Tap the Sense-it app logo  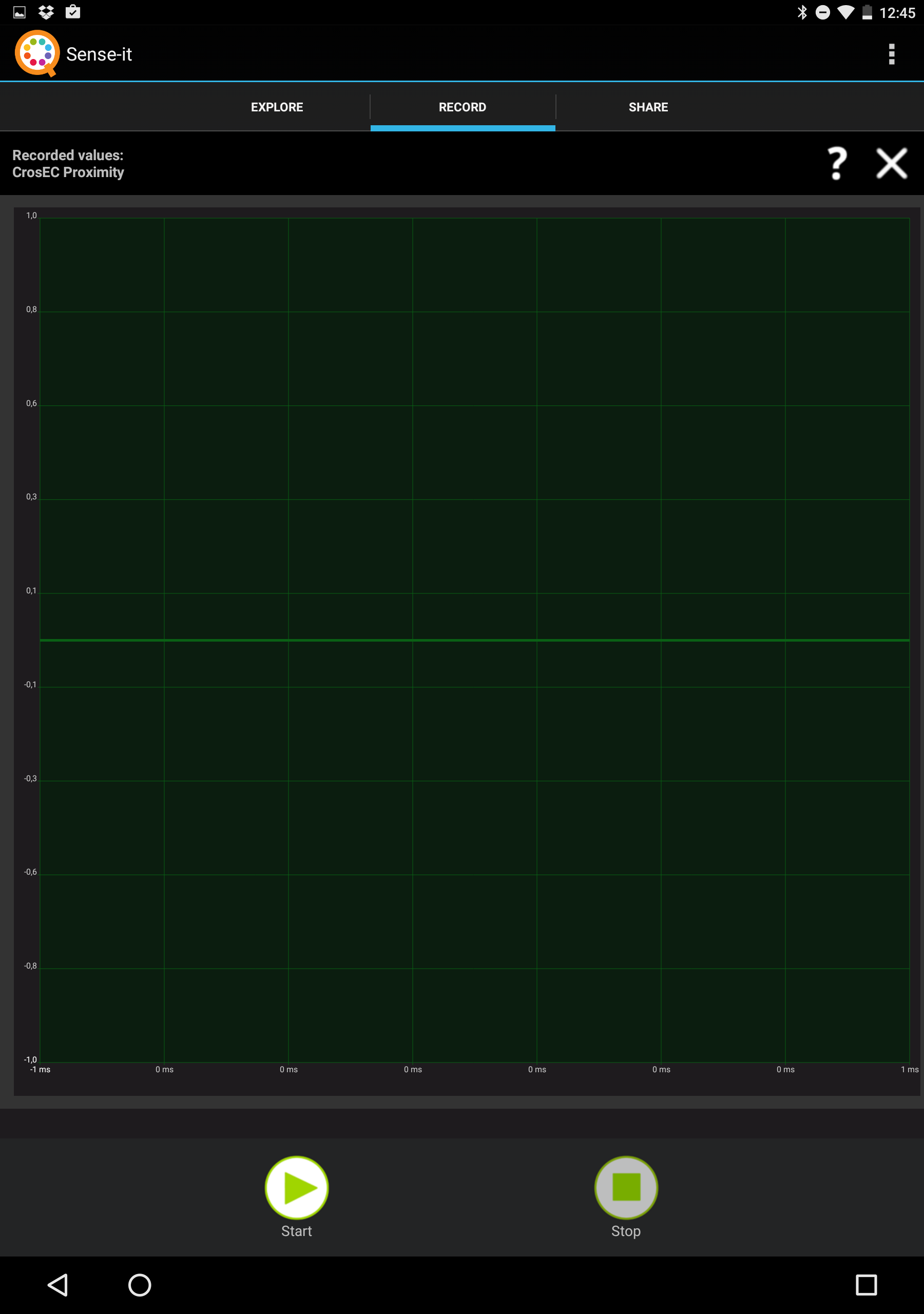tap(37, 53)
